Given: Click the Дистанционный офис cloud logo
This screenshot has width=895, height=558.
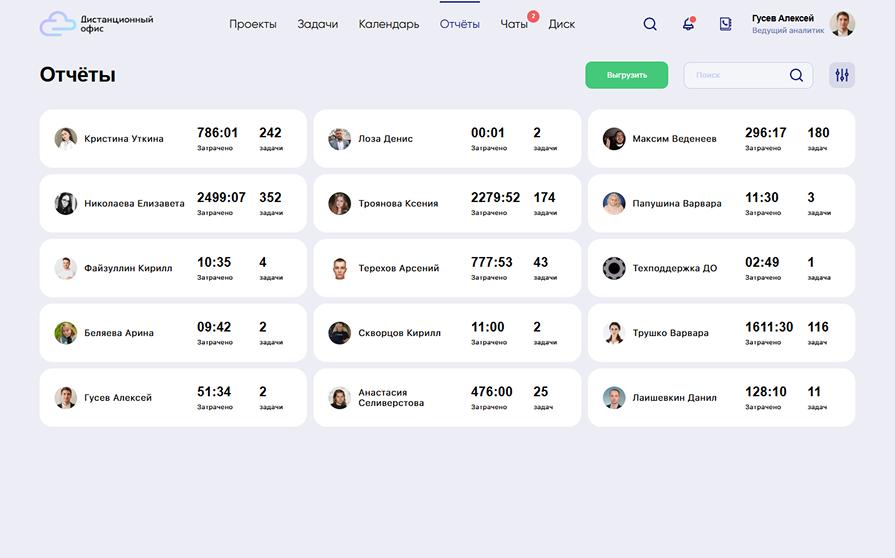Looking at the screenshot, I should click(x=56, y=24).
